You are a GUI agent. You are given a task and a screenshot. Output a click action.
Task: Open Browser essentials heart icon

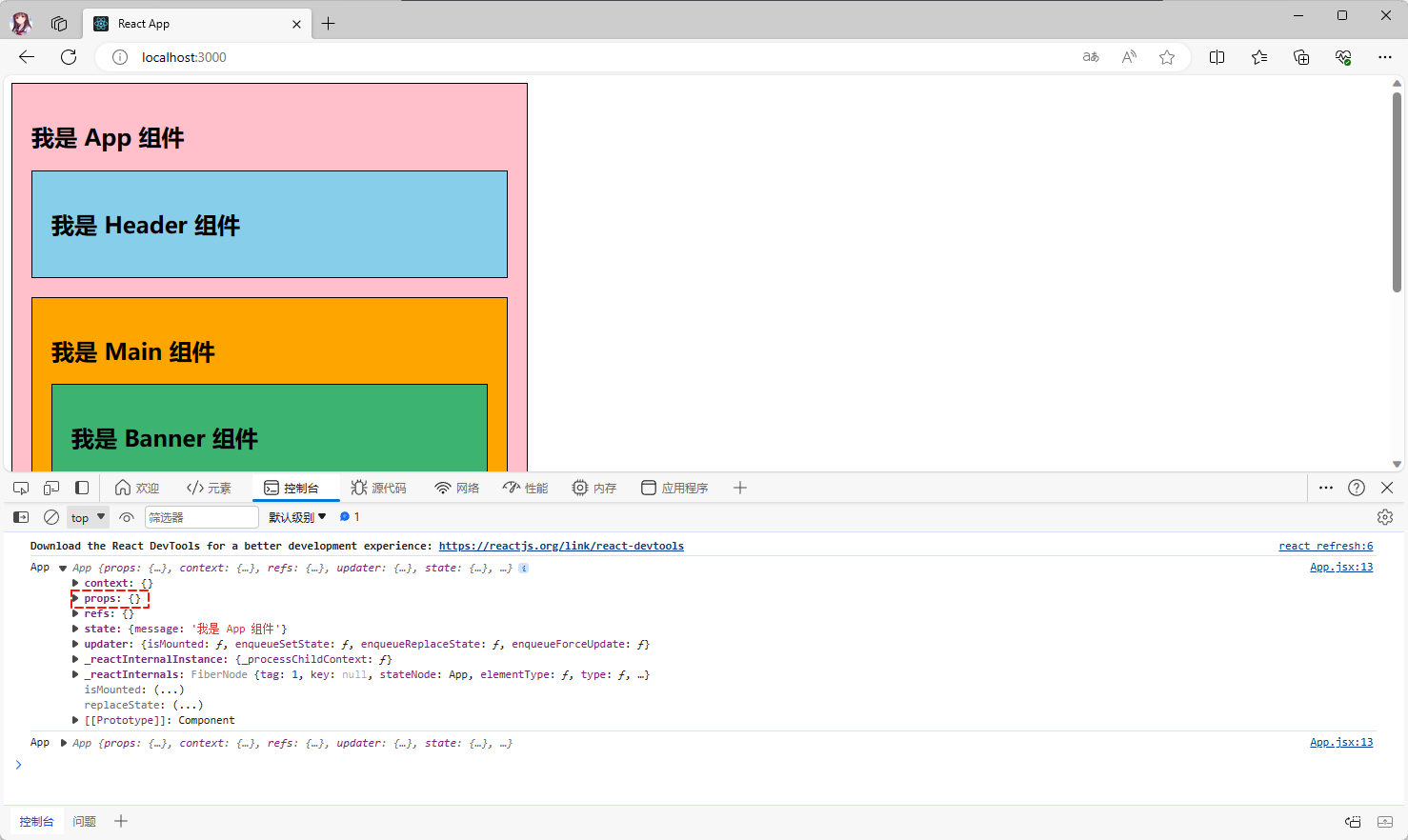coord(1343,57)
